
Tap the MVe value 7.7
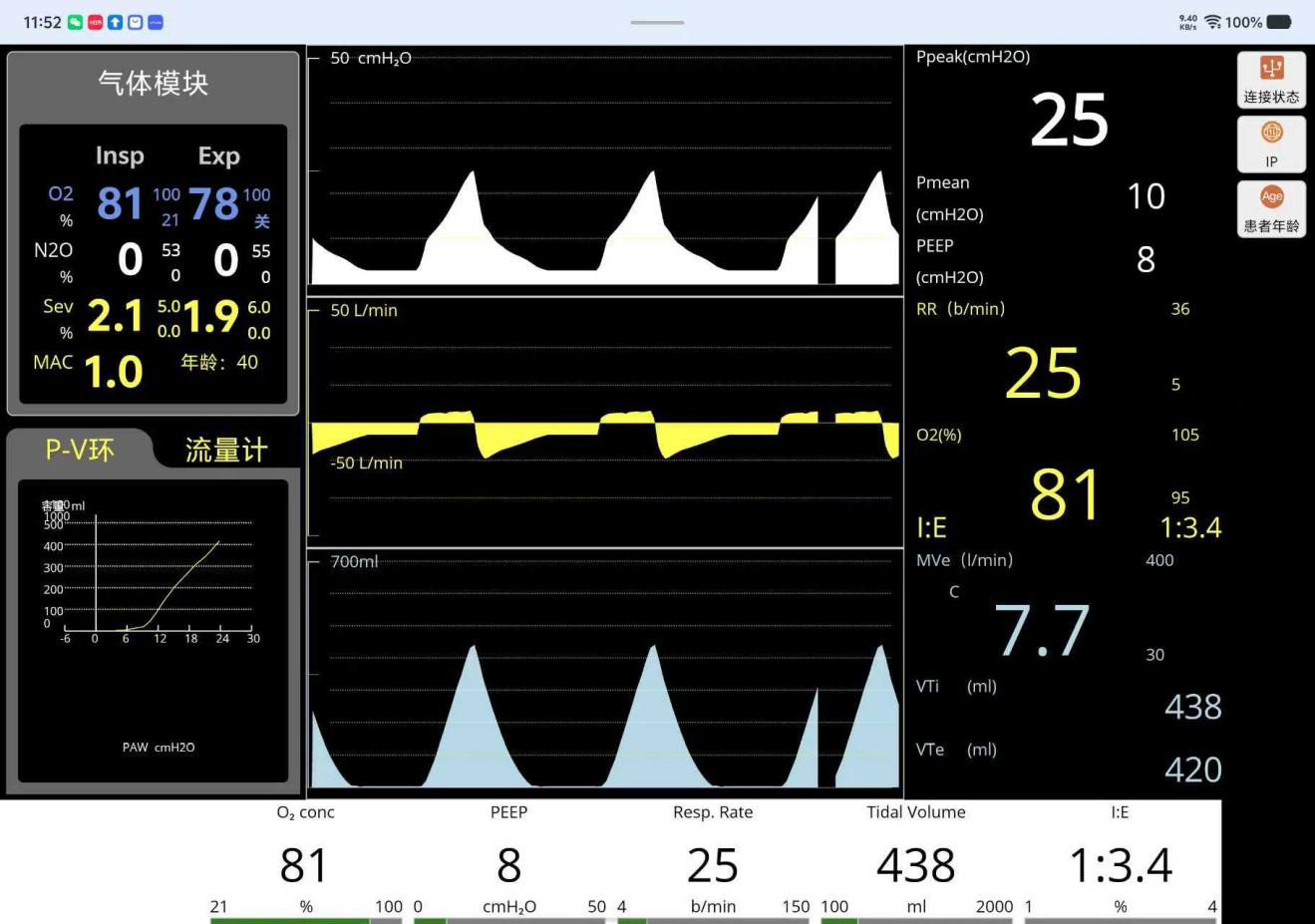(1042, 631)
